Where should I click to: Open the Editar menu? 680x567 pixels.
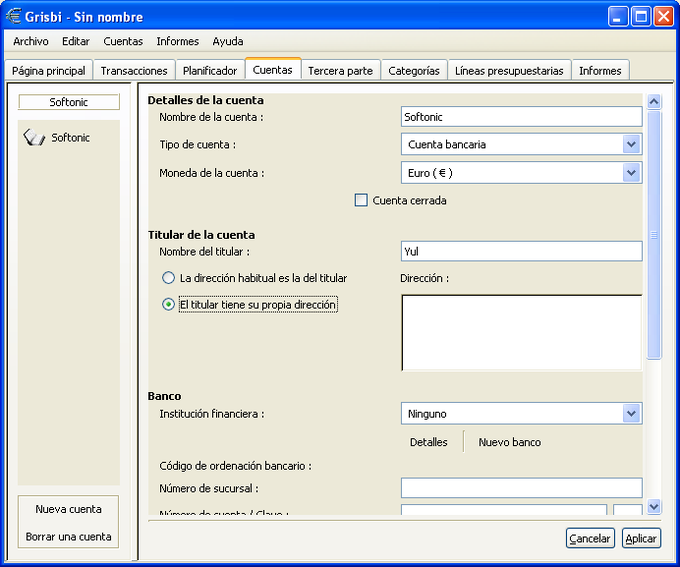click(76, 41)
